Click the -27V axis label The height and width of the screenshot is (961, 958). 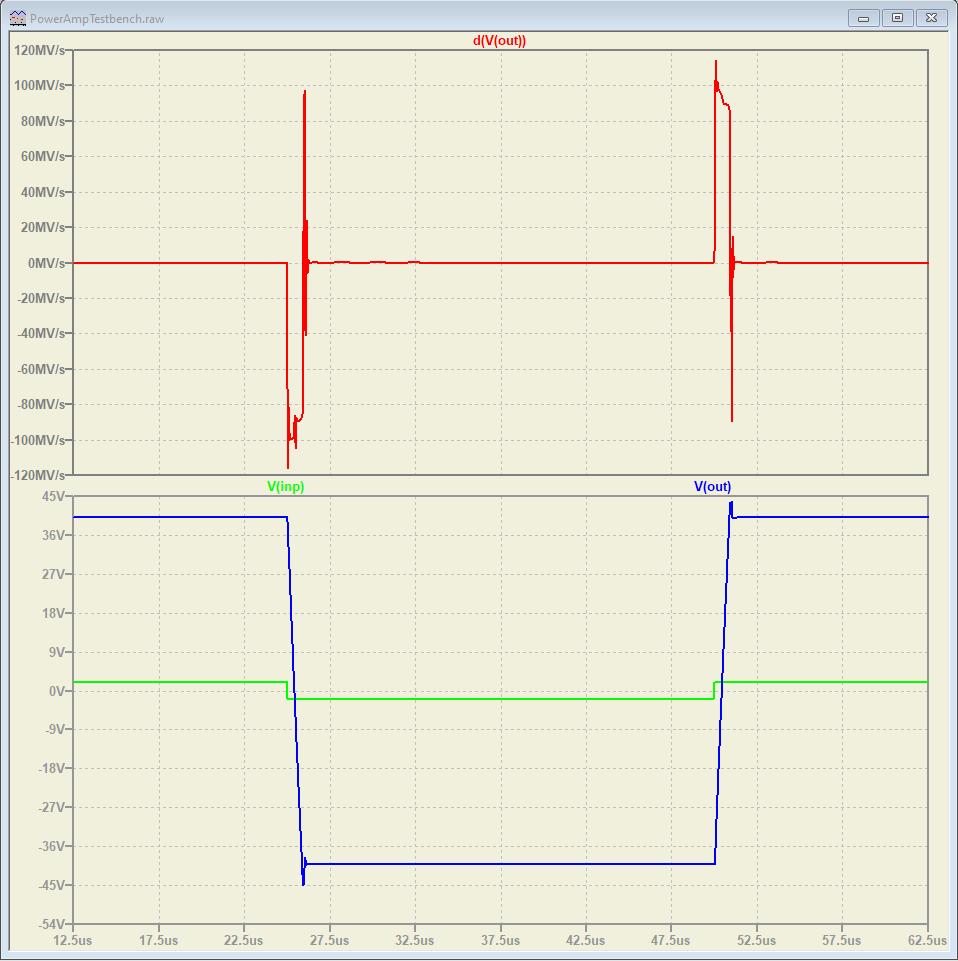[x=51, y=807]
